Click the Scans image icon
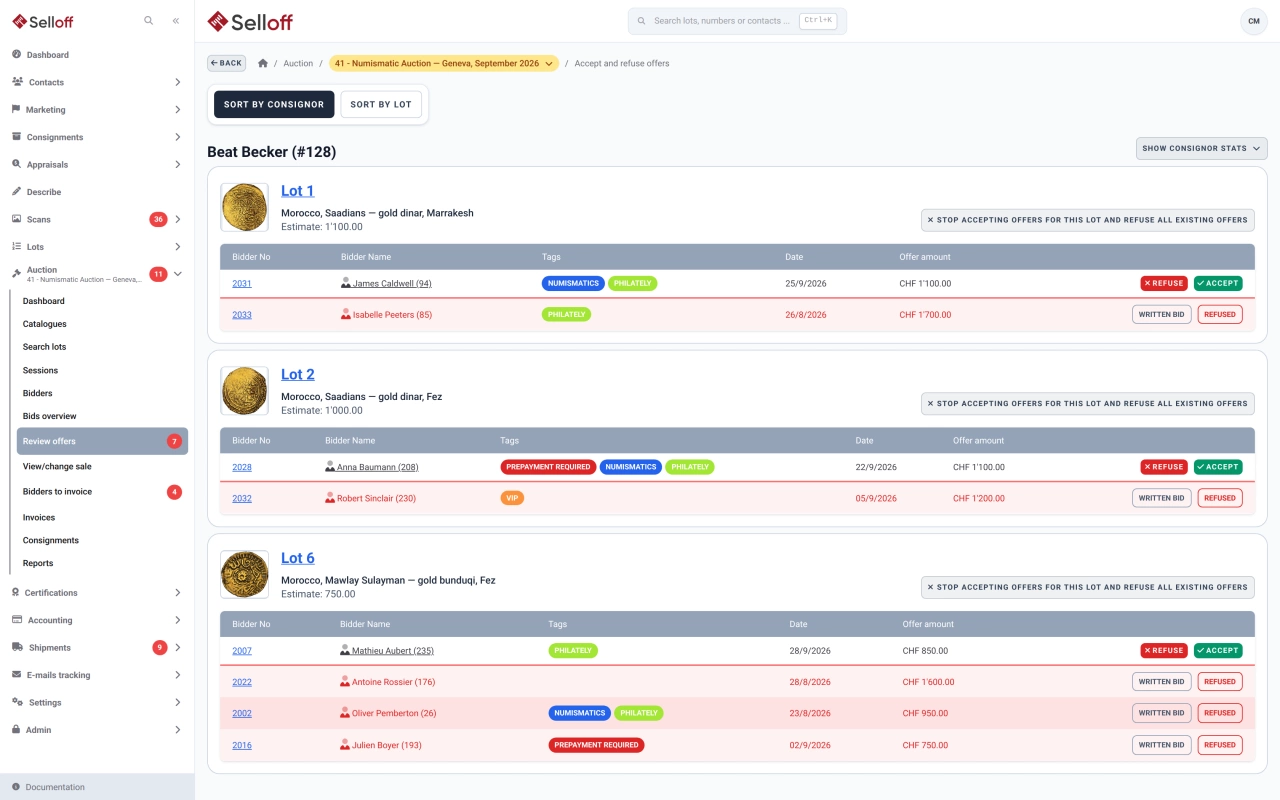The image size is (1280, 800). click(17, 219)
